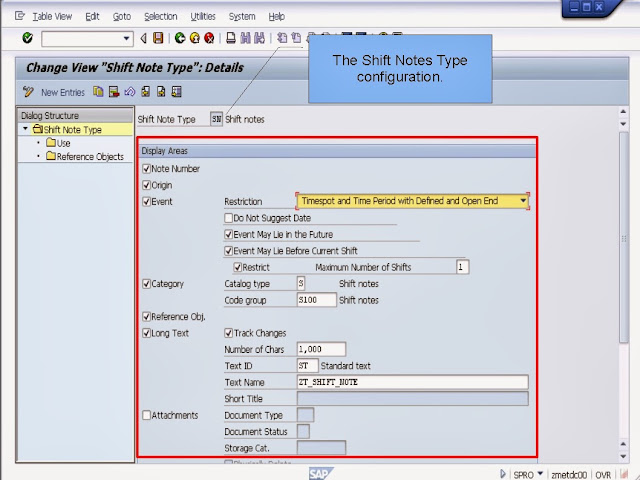Check the Do Not Suggest Date checkbox
The width and height of the screenshot is (640, 480).
pos(229,218)
